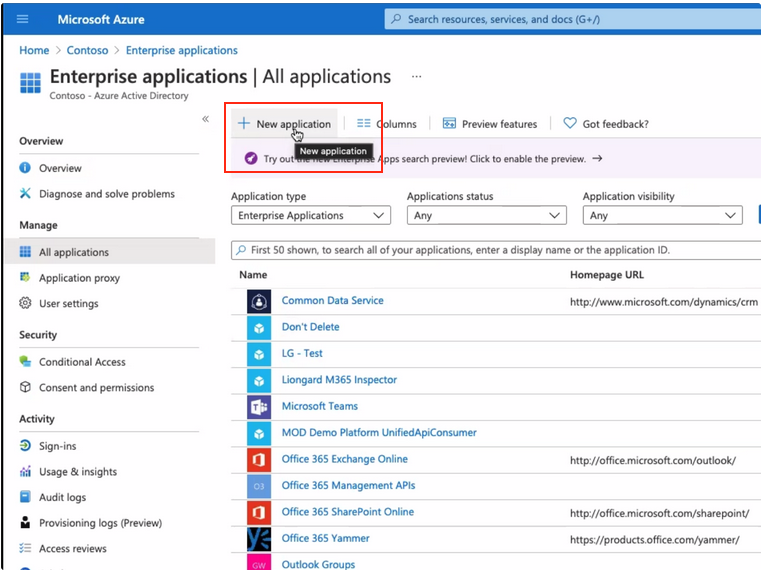
Task: Click the Provisioning logs person icon
Action: (25, 522)
